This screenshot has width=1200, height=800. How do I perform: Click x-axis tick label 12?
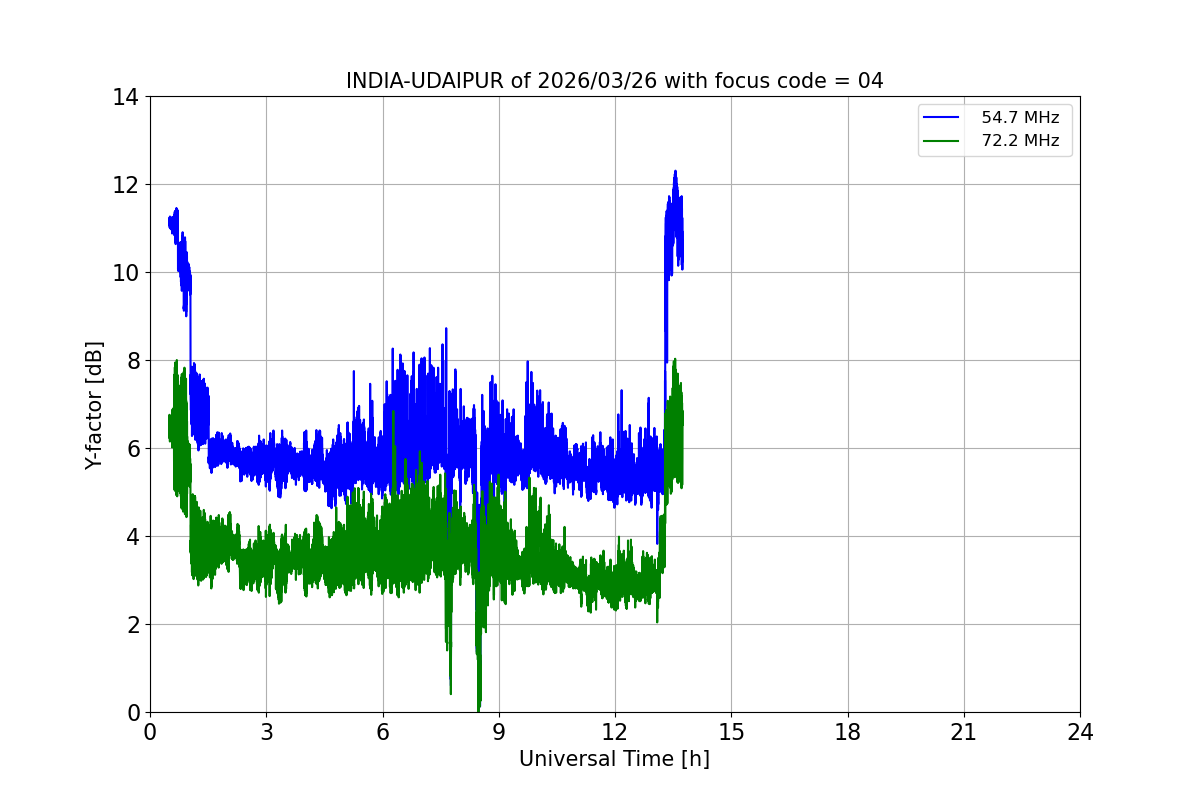point(615,732)
